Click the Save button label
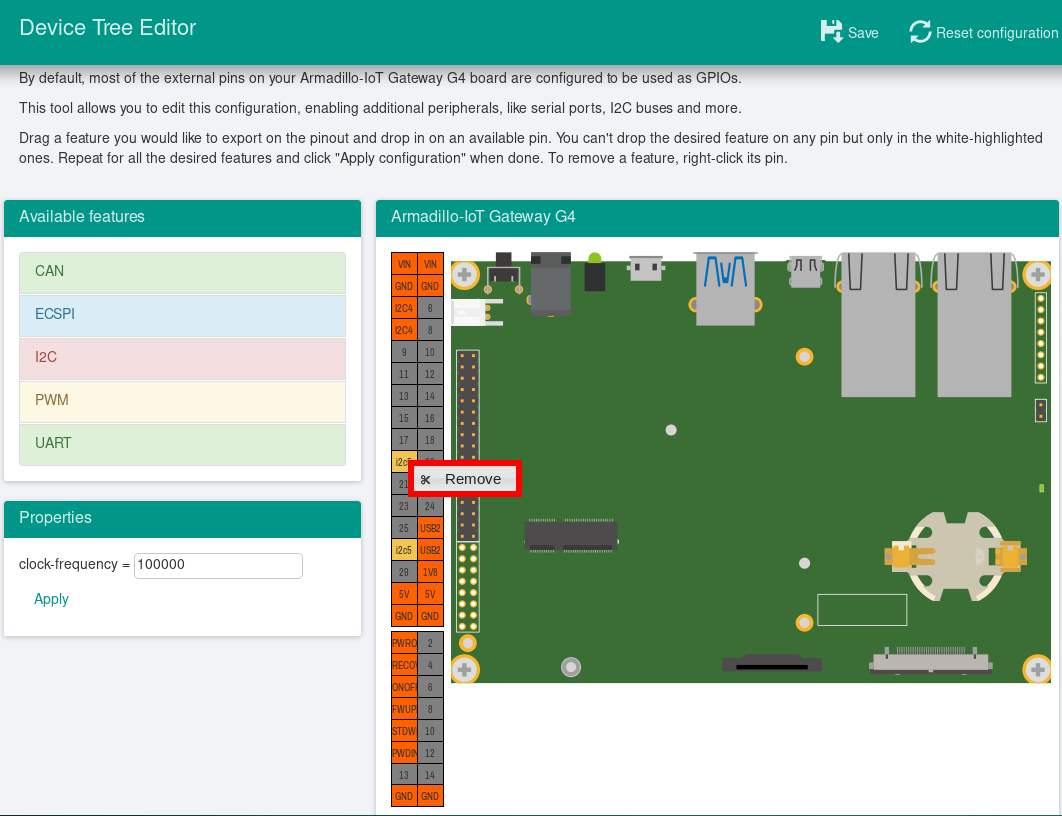 (x=862, y=33)
